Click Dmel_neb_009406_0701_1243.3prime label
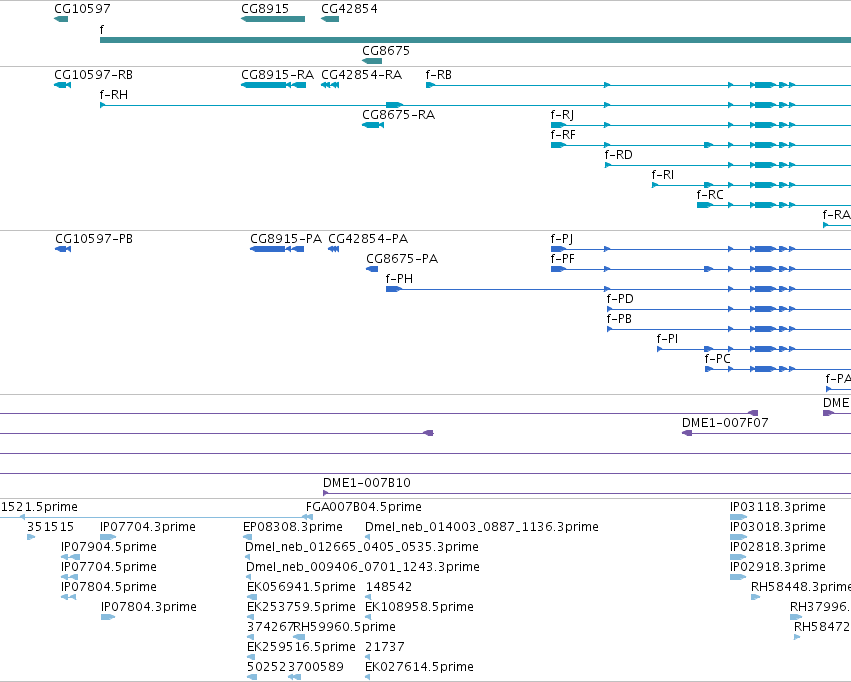This screenshot has height=682, width=851. tap(363, 568)
